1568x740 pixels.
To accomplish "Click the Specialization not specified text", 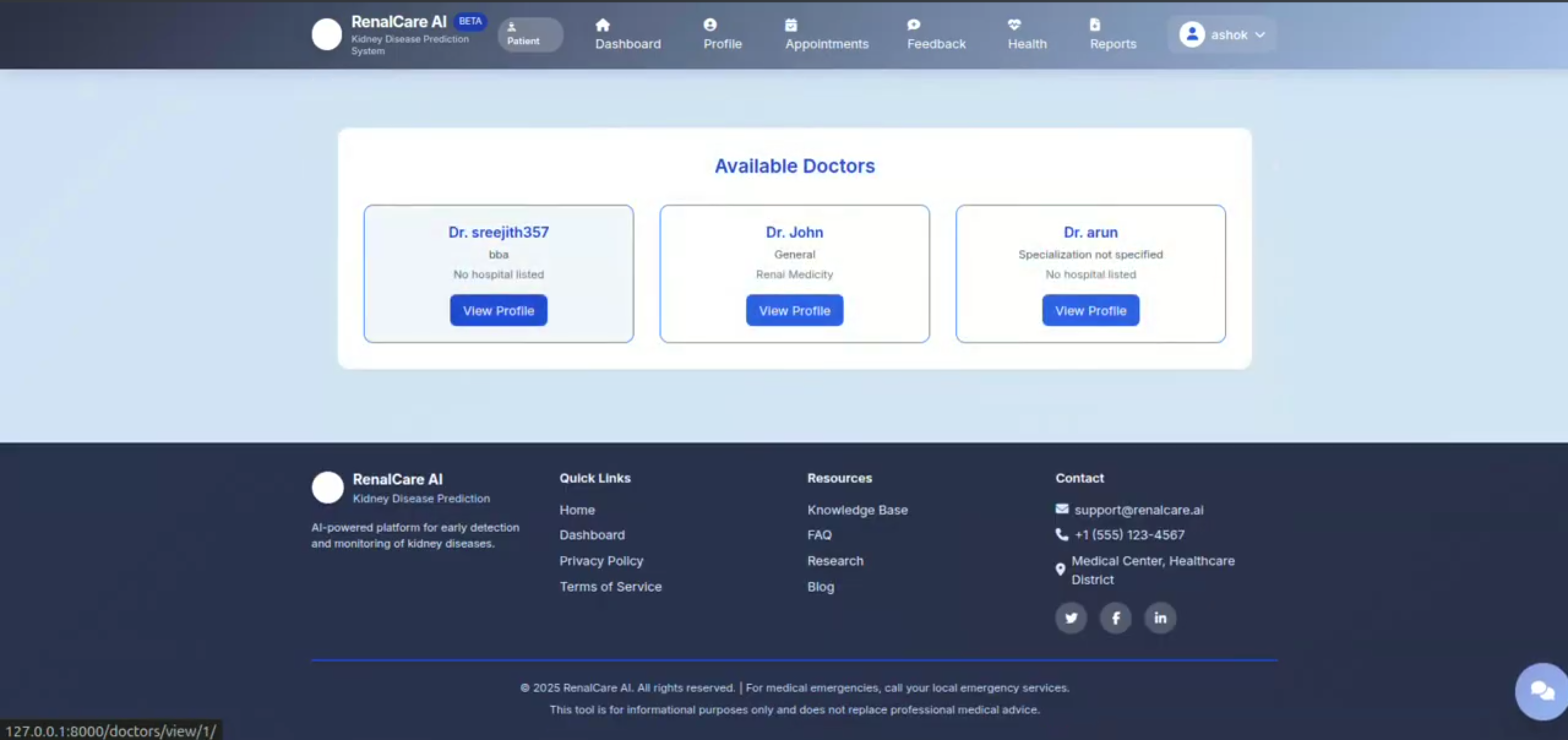I will pos(1090,254).
